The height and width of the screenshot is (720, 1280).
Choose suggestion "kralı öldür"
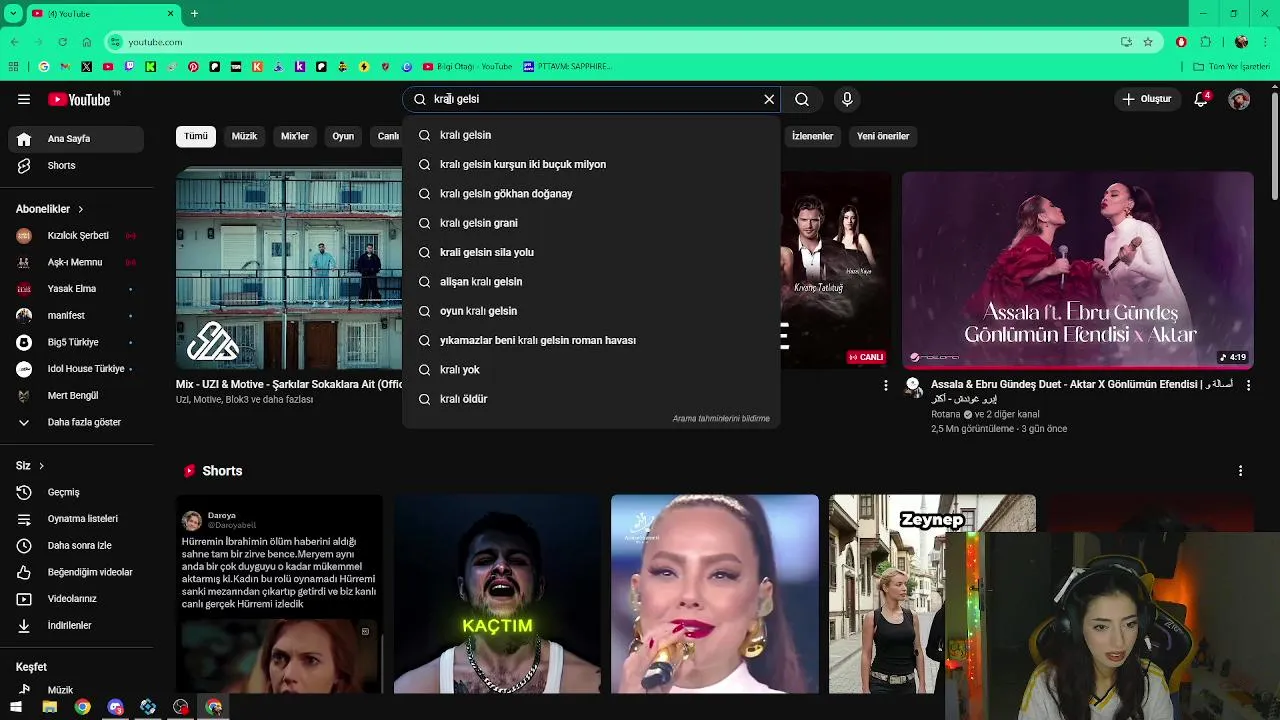(x=591, y=399)
